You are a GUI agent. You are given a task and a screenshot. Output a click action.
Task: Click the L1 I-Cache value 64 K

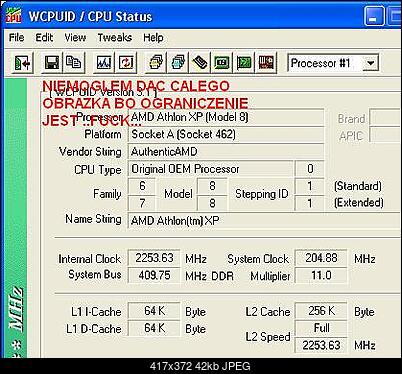click(154, 311)
